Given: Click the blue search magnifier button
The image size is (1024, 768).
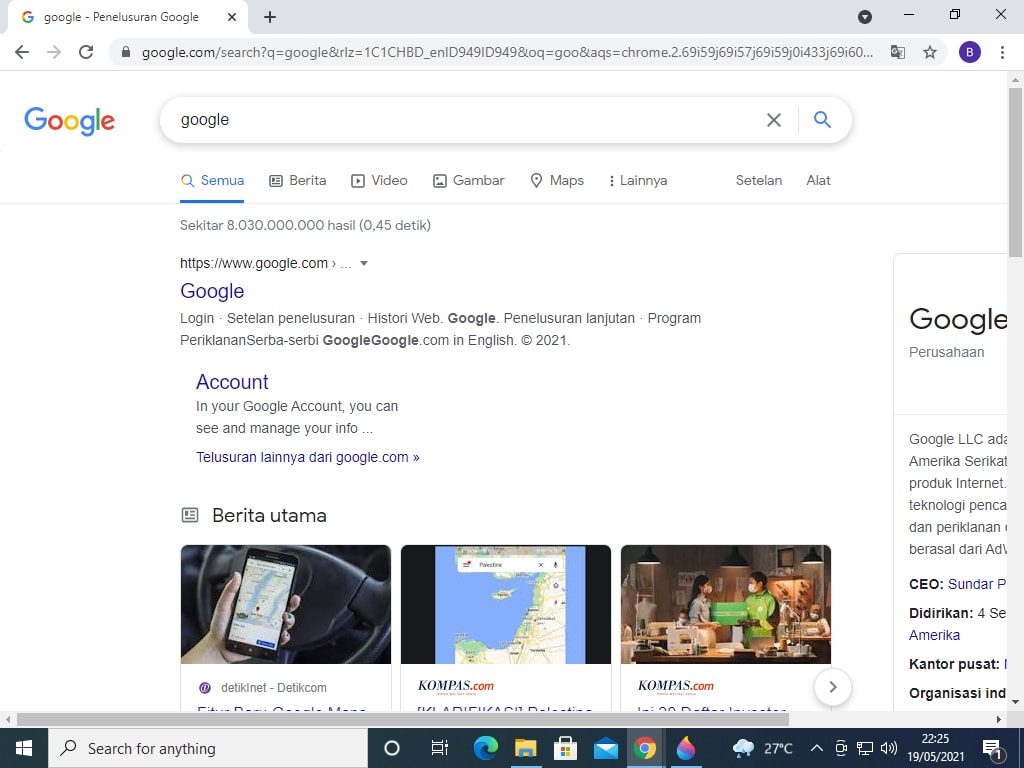Looking at the screenshot, I should (x=822, y=120).
